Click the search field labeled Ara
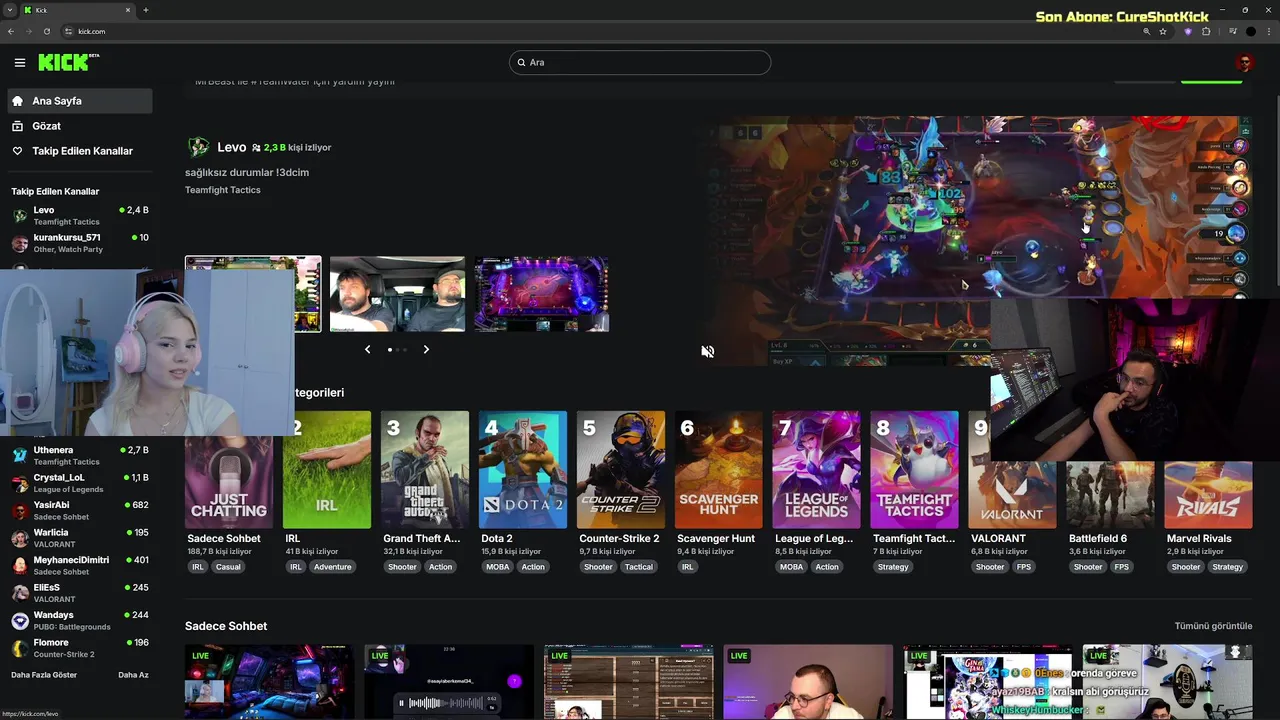This screenshot has height=720, width=1280. pos(640,62)
